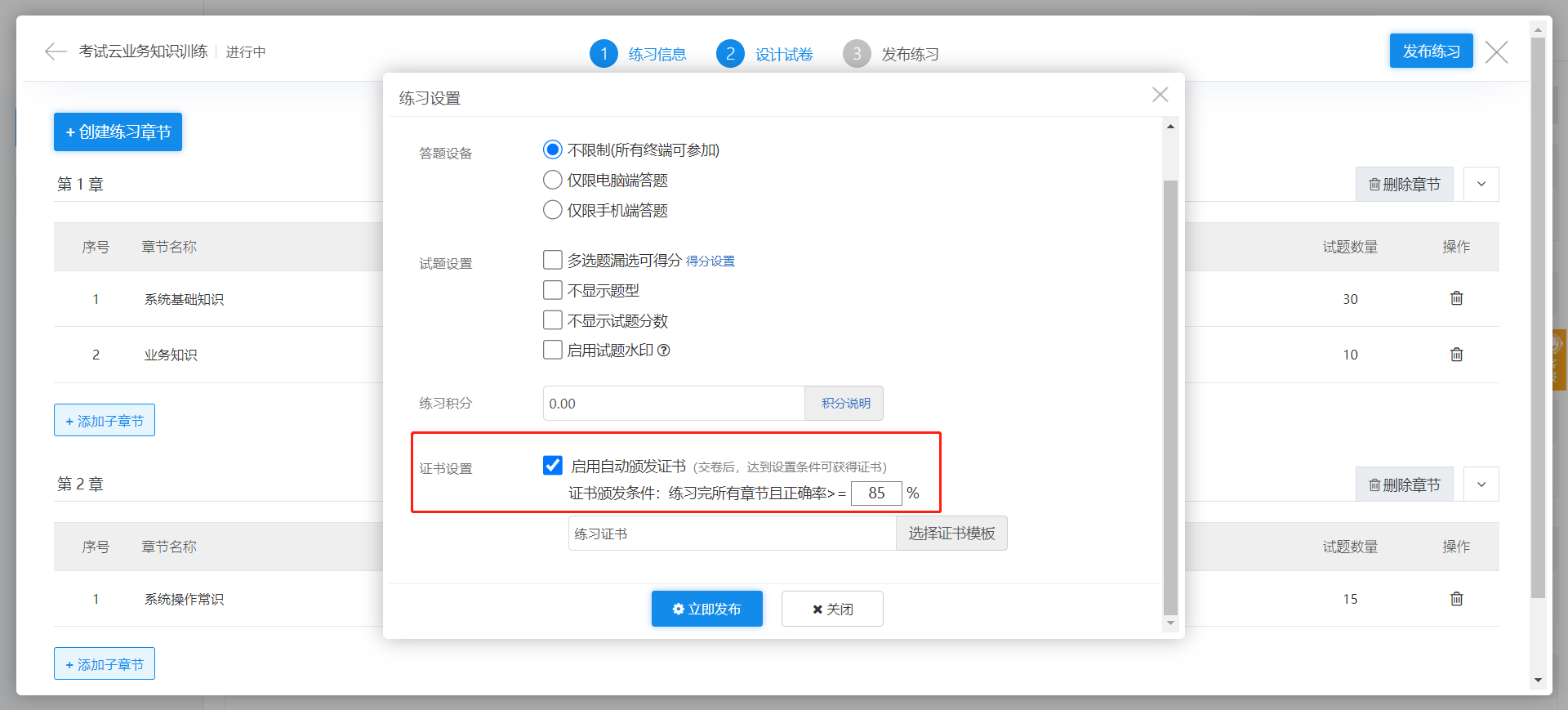
Task: Click 选择证书模板 selector button
Action: pos(951,534)
